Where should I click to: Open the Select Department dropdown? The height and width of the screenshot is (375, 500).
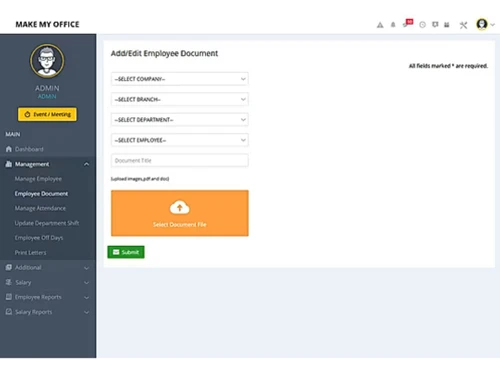click(x=180, y=120)
